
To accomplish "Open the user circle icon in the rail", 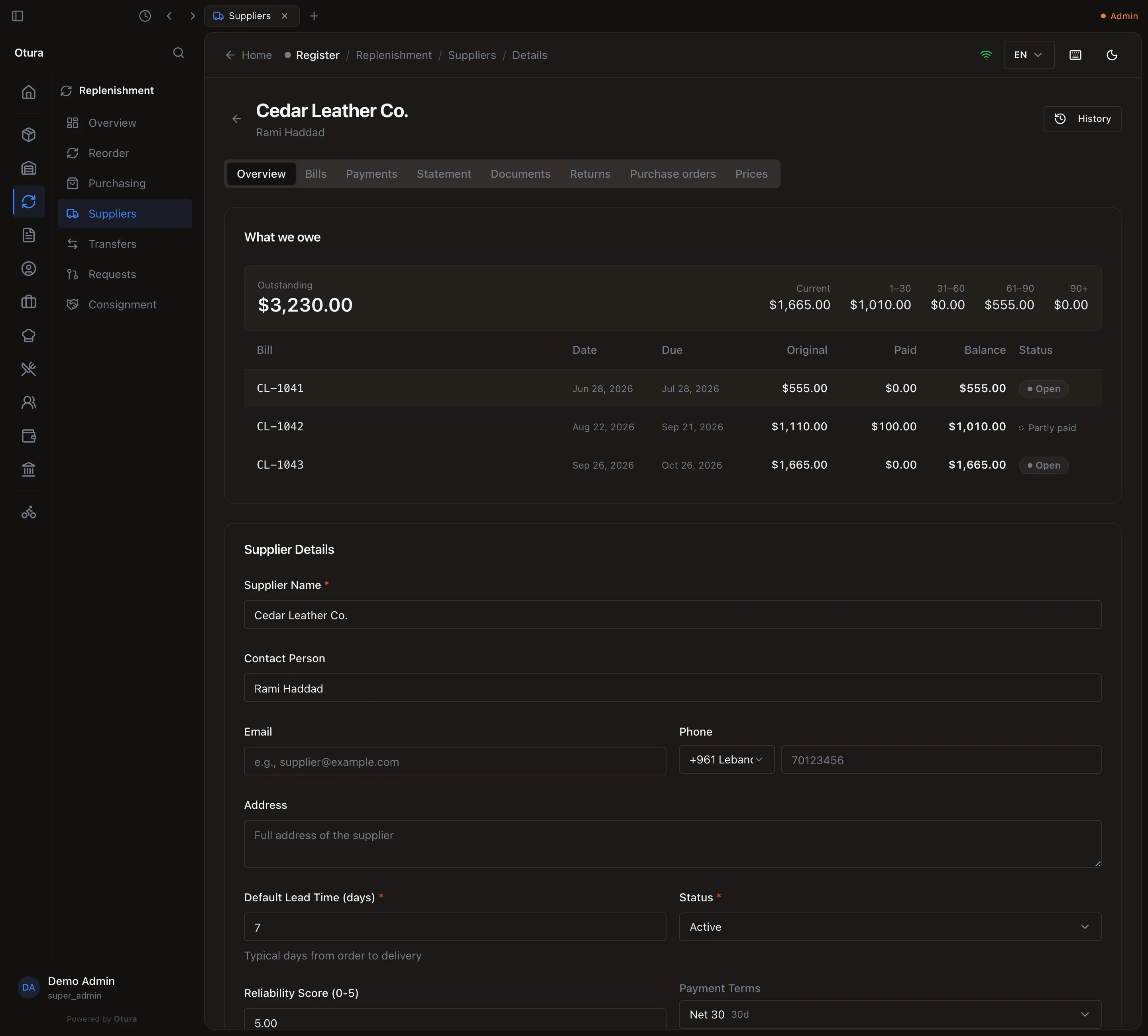I will point(28,269).
